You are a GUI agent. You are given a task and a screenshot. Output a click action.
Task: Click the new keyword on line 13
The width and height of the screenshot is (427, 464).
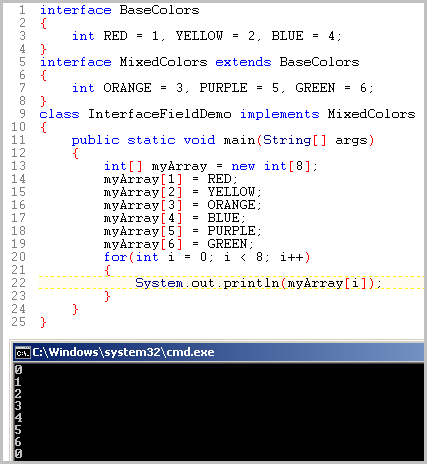pos(243,166)
